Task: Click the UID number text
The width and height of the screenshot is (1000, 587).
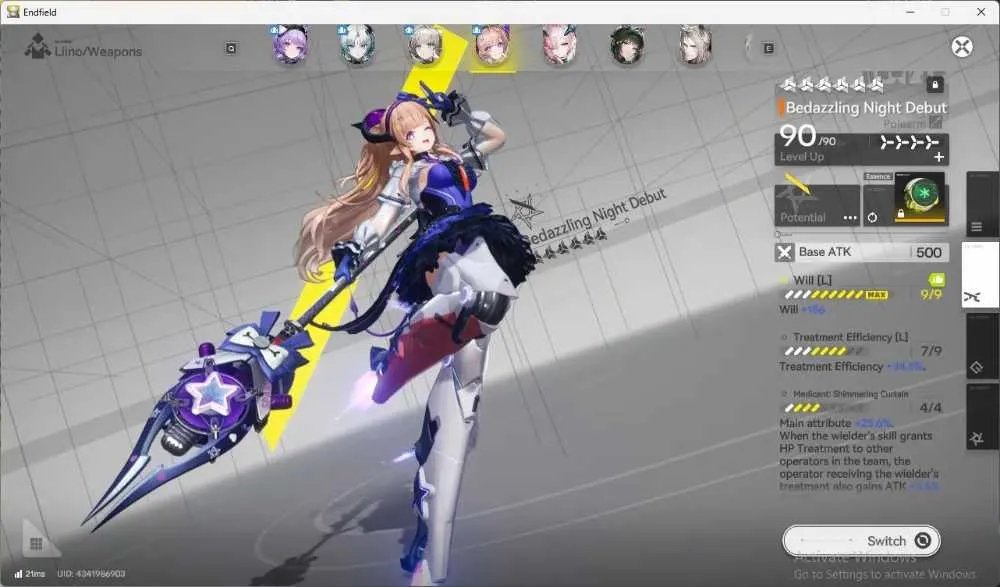Action: [x=91, y=574]
